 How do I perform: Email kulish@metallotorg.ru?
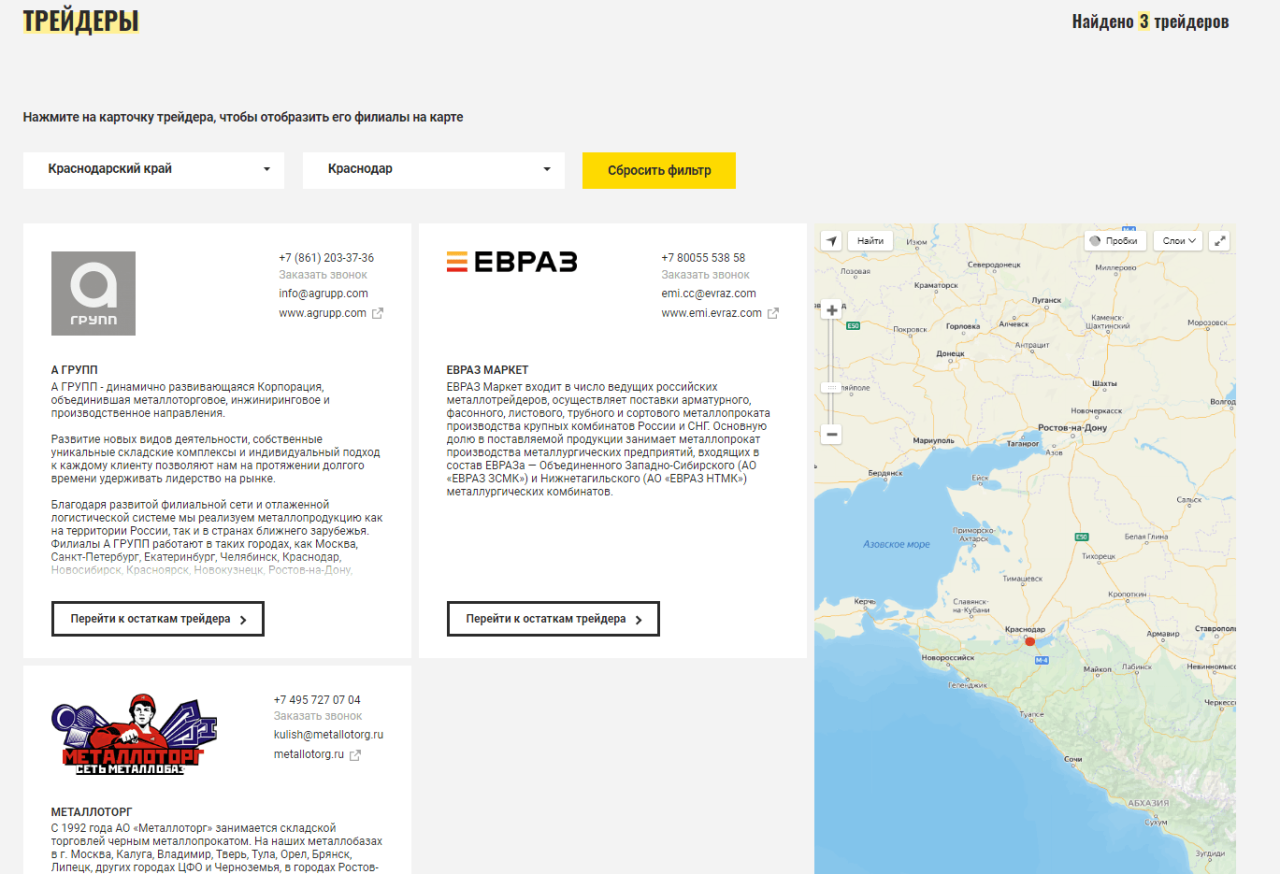329,735
